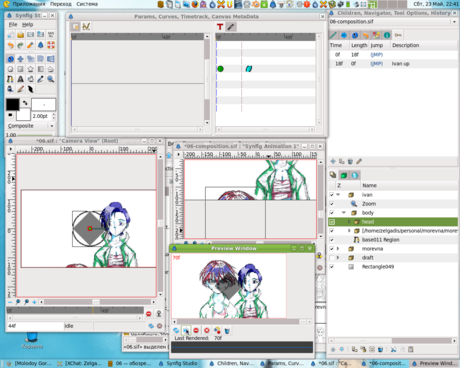This screenshot has width=460, height=368.
Task: Select the Fill bucket tool
Action: pos(30,79)
